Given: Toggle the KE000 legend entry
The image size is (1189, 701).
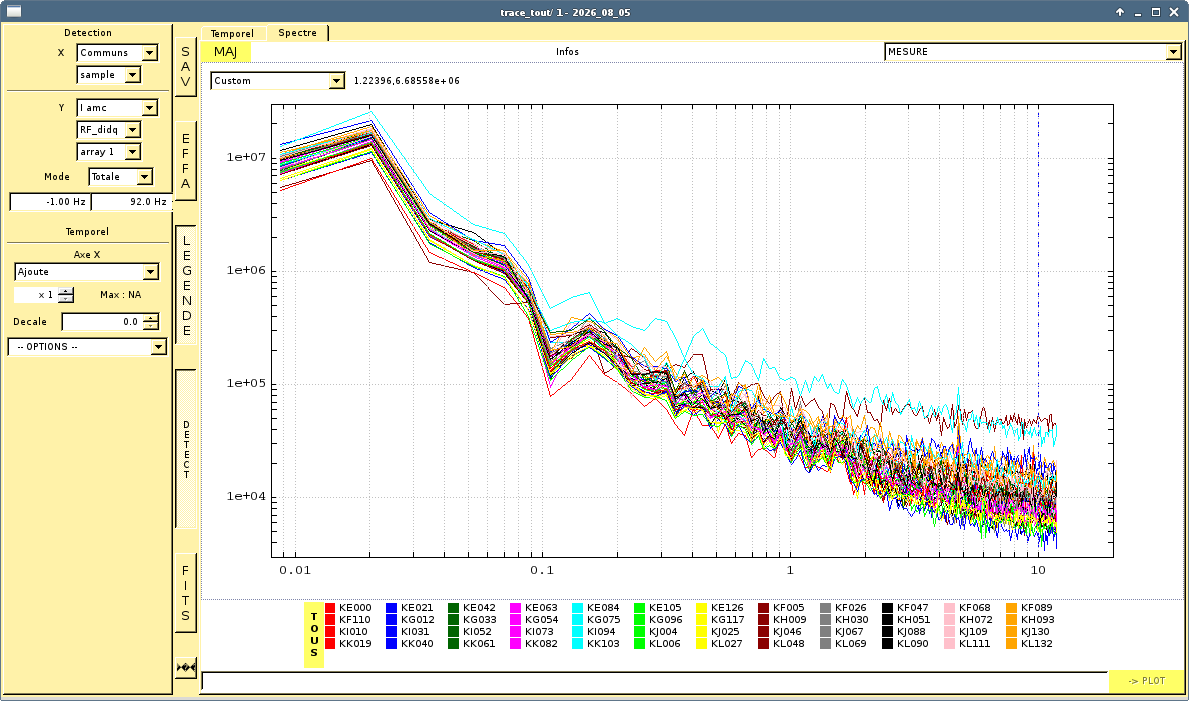Looking at the screenshot, I should [x=348, y=608].
